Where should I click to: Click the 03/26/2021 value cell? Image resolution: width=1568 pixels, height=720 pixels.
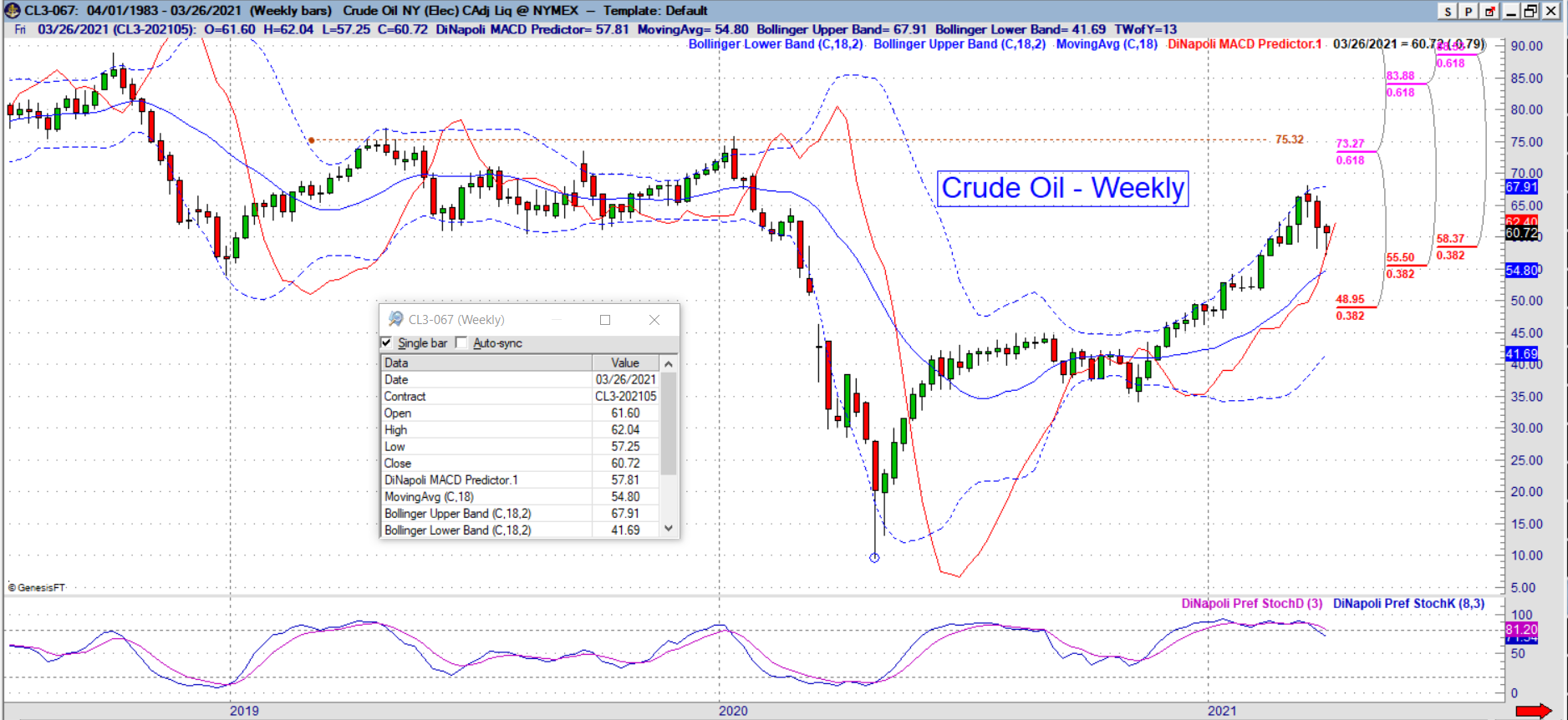(625, 379)
